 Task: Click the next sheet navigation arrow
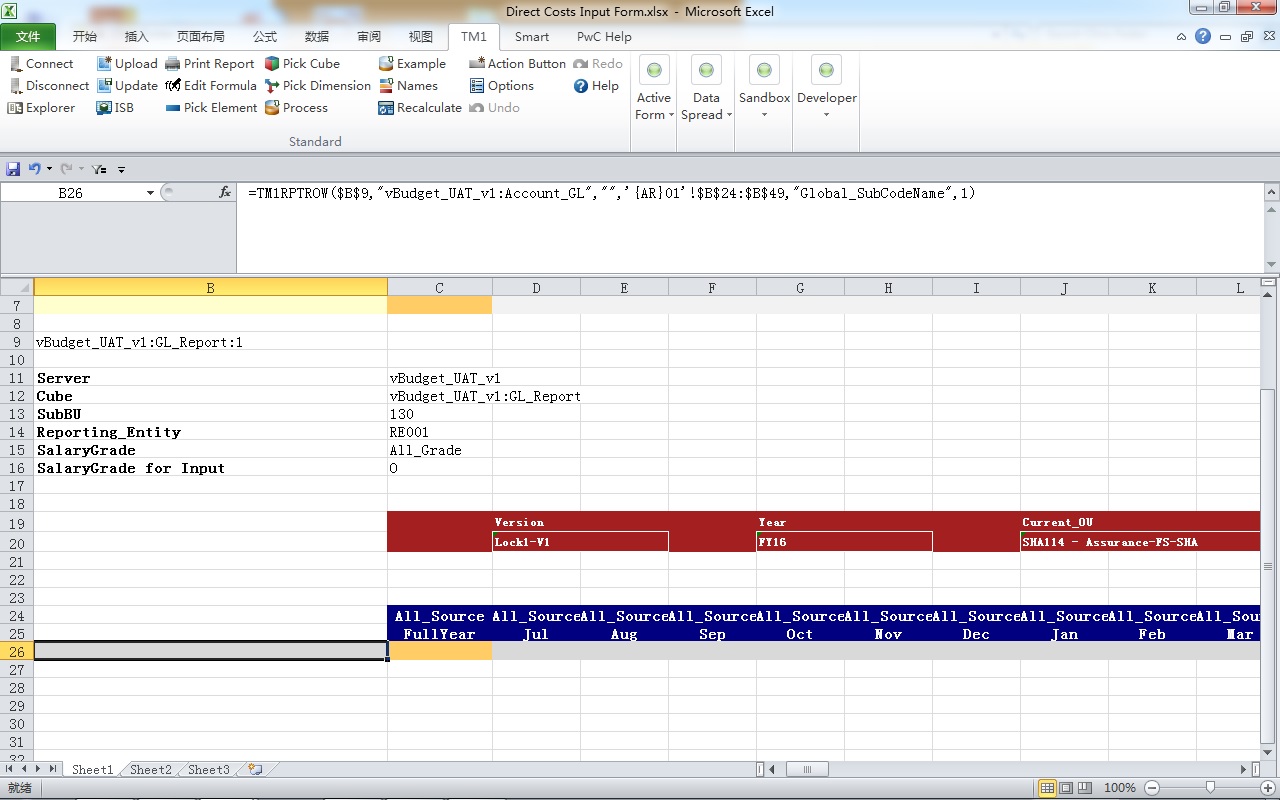[38, 769]
